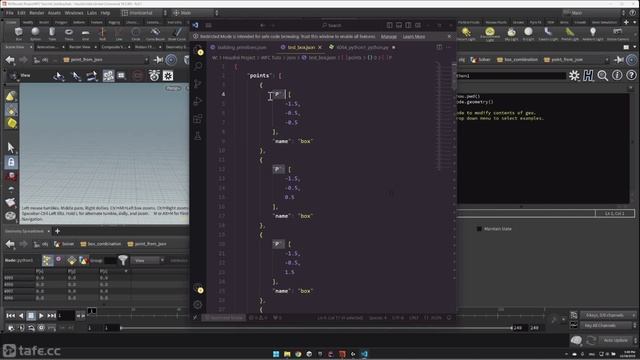Toggle the viewport lock camera icon
This screenshot has height=360, width=640.
coord(11,162)
